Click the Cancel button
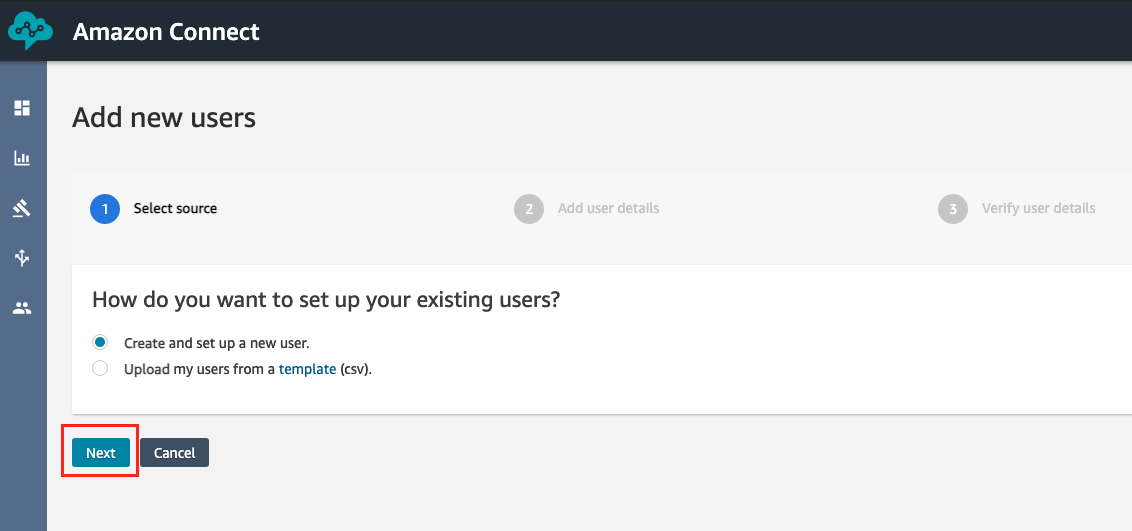Screen dimensions: 1132x531 (175, 452)
